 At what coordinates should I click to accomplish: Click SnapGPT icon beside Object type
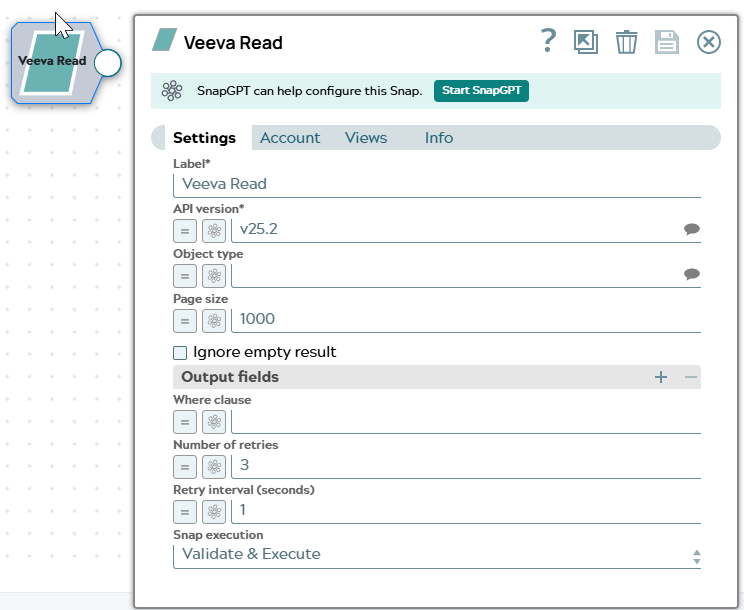[214, 276]
